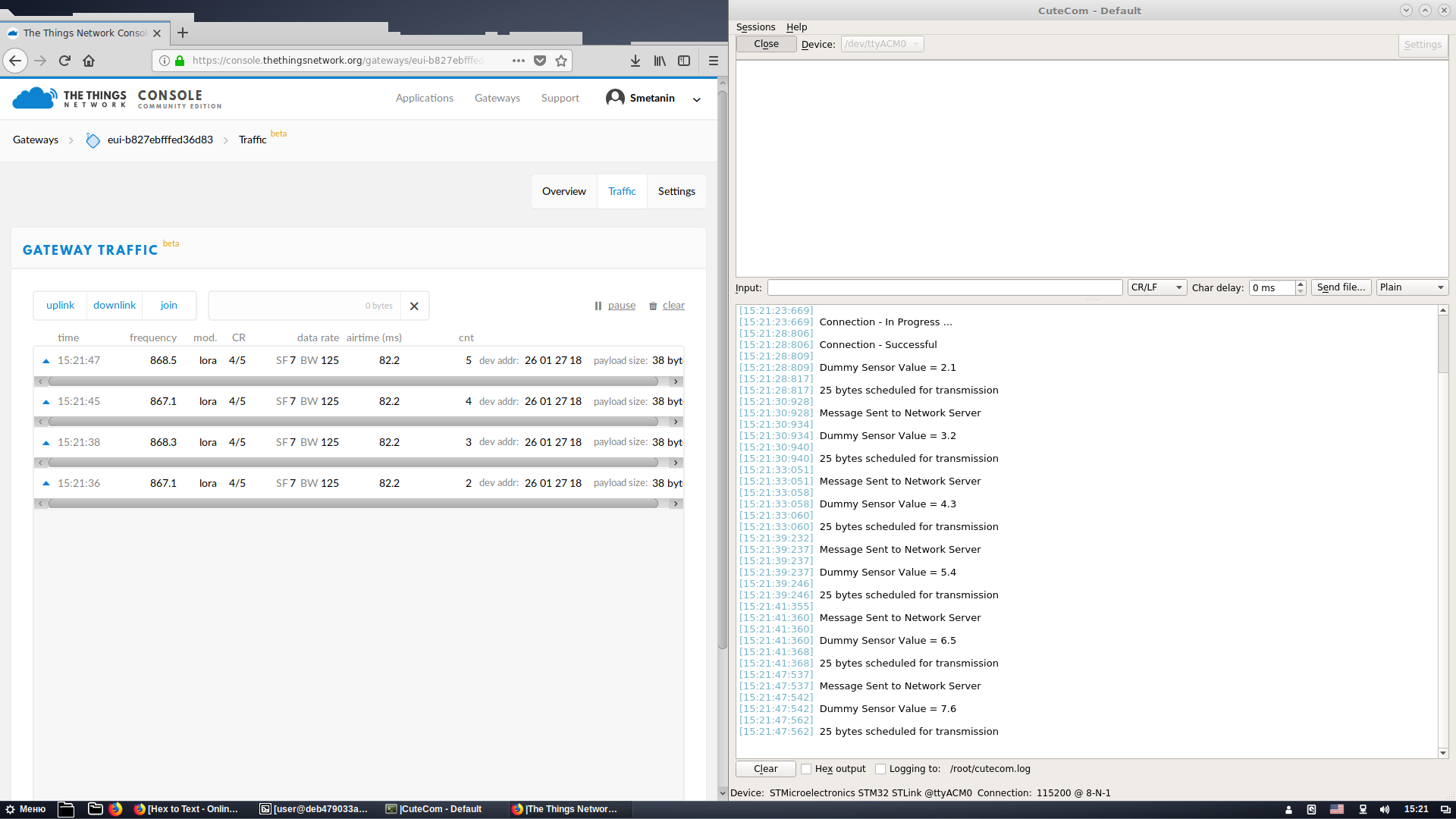Open Firefox downloads arrow
Screen dimensions: 1456x819
(635, 61)
